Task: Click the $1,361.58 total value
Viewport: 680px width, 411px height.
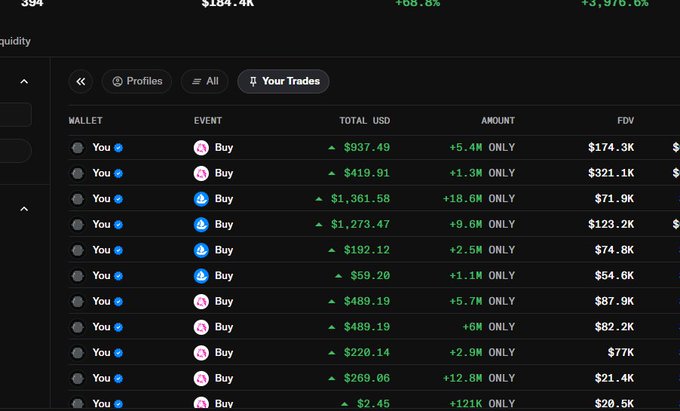Action: [360, 199]
